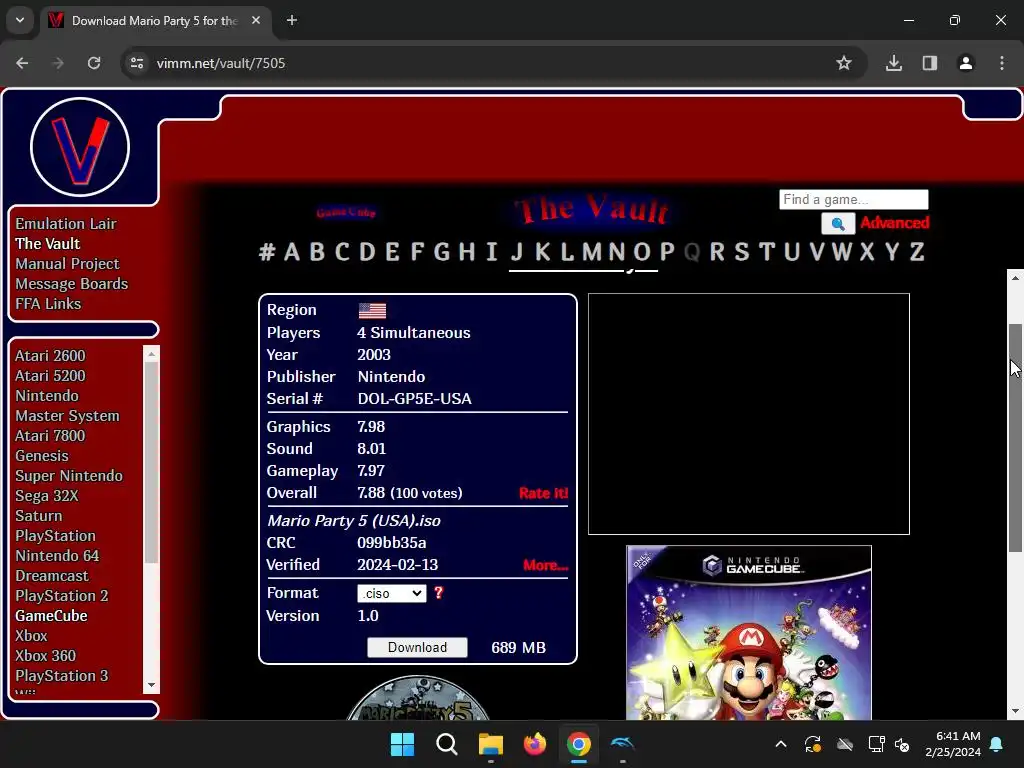Click the muted volume tray icon
Image resolution: width=1024 pixels, height=768 pixels.
pos(902,744)
